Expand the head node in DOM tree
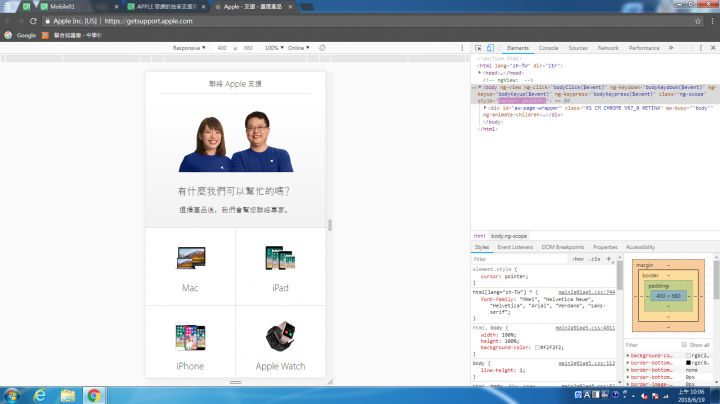Screen dimensions: 720x404 pyautogui.click(x=479, y=73)
